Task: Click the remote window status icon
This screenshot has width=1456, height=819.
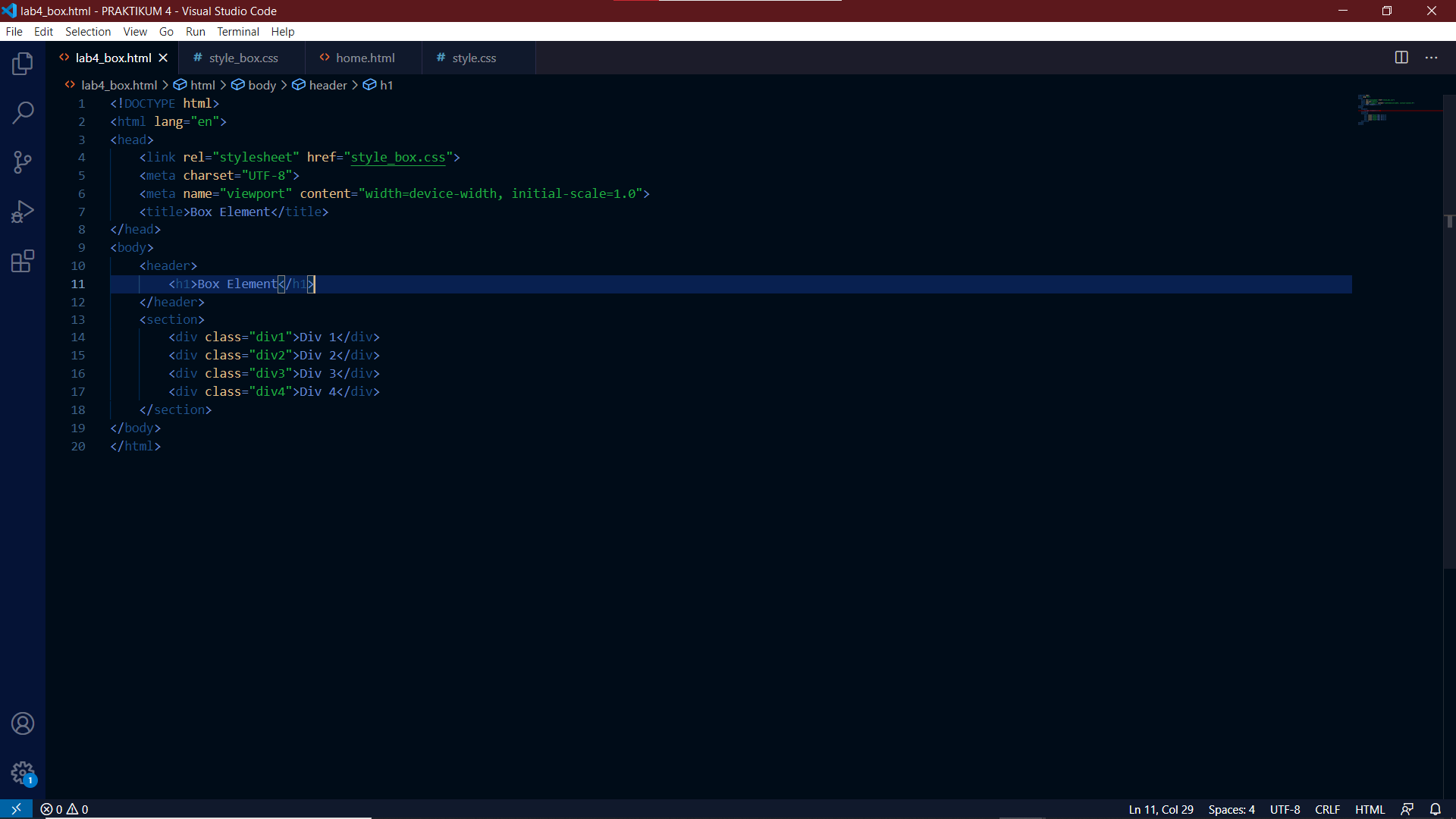Action: pyautogui.click(x=16, y=809)
